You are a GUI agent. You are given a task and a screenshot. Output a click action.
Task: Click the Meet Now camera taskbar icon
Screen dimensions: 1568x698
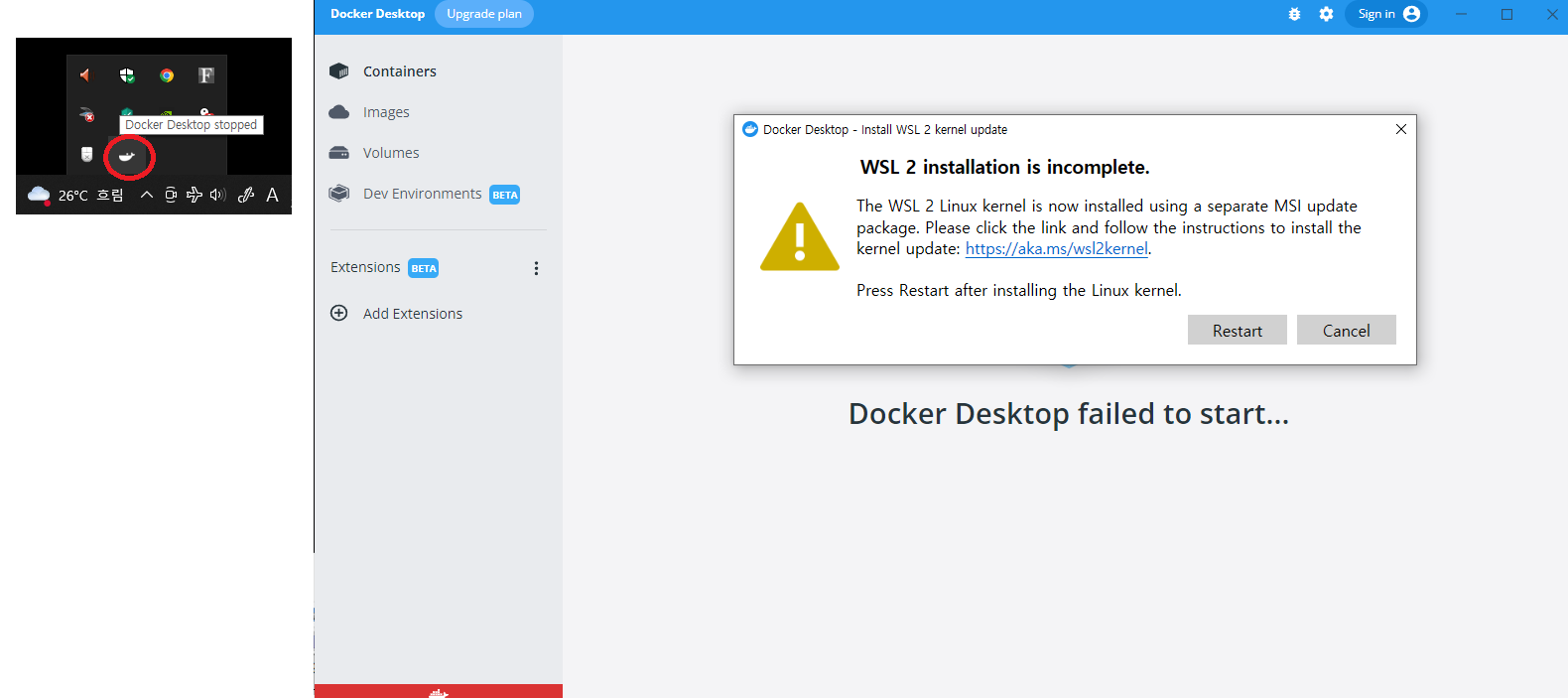click(x=171, y=195)
